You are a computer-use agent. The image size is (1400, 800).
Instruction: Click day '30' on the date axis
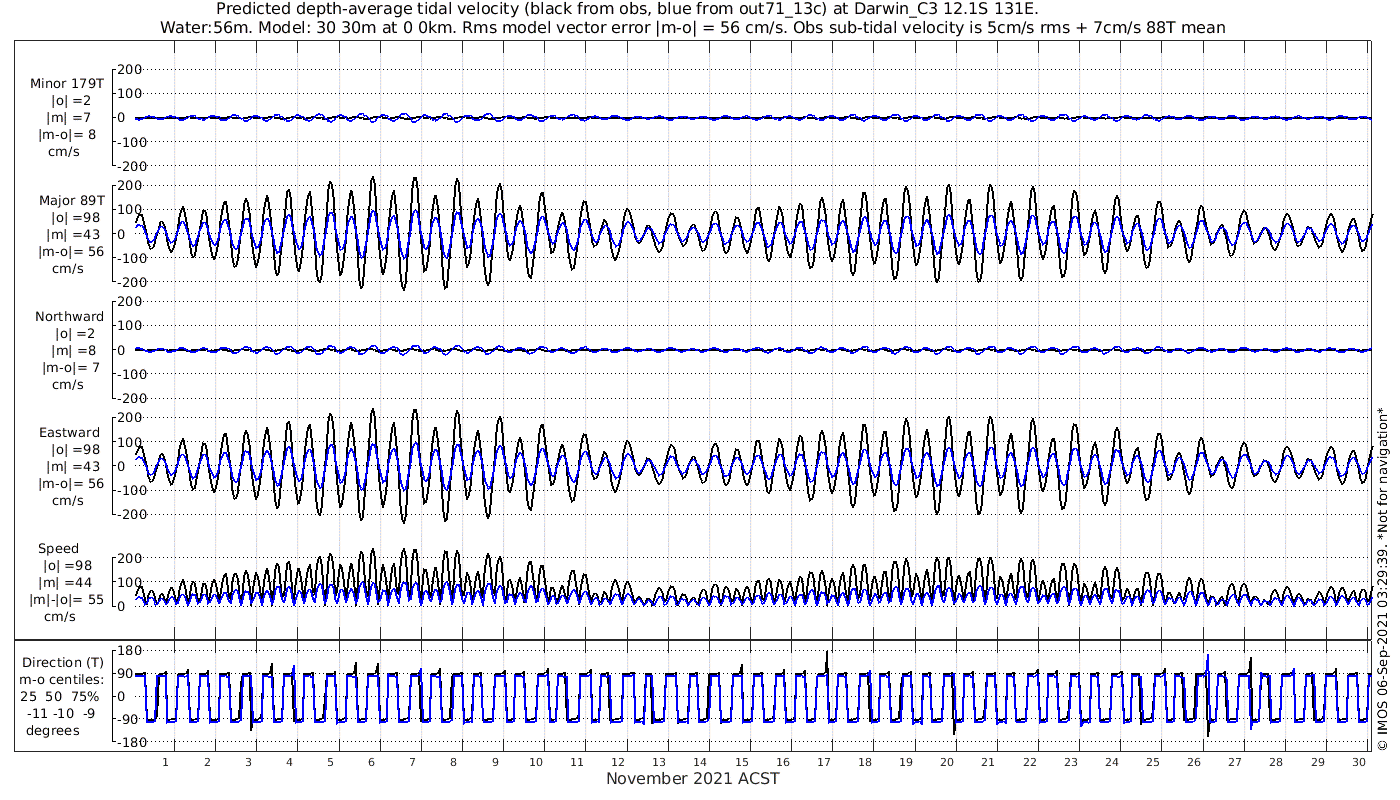tap(1357, 762)
